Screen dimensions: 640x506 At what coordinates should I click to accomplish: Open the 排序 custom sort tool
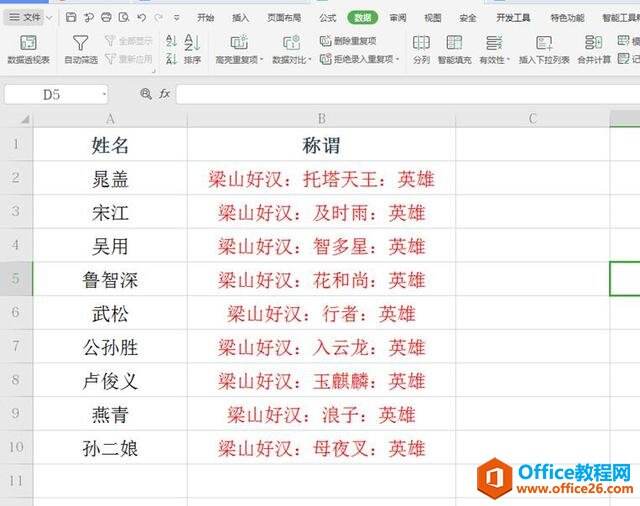coord(192,49)
